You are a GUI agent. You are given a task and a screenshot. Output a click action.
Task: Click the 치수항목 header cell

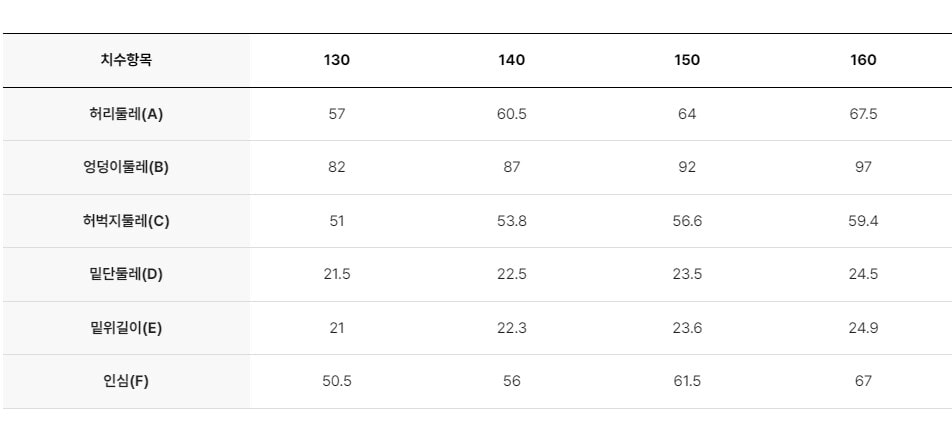(126, 60)
